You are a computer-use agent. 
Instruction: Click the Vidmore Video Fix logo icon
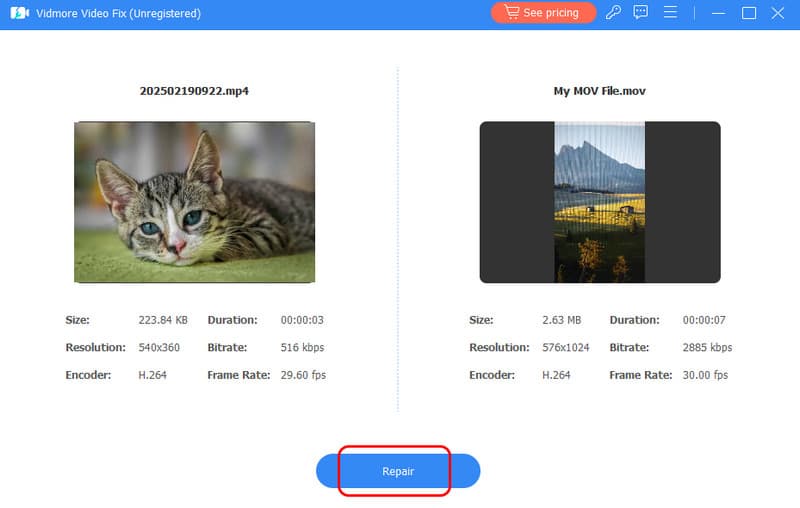pyautogui.click(x=18, y=13)
